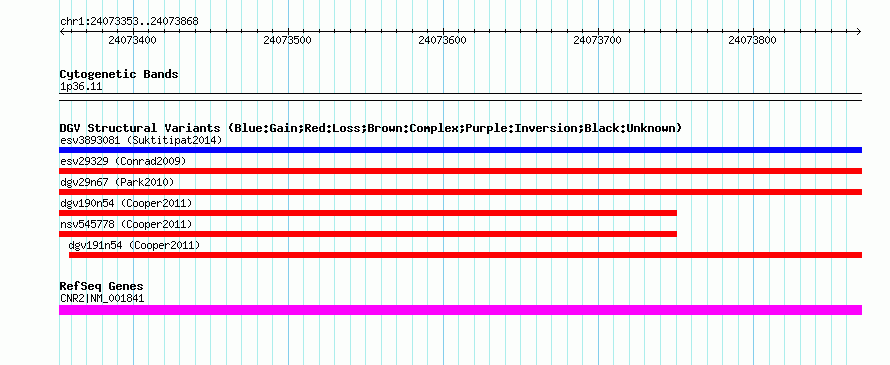890x365 pixels.
Task: Click ruler position 24073600
Action: click(x=443, y=40)
